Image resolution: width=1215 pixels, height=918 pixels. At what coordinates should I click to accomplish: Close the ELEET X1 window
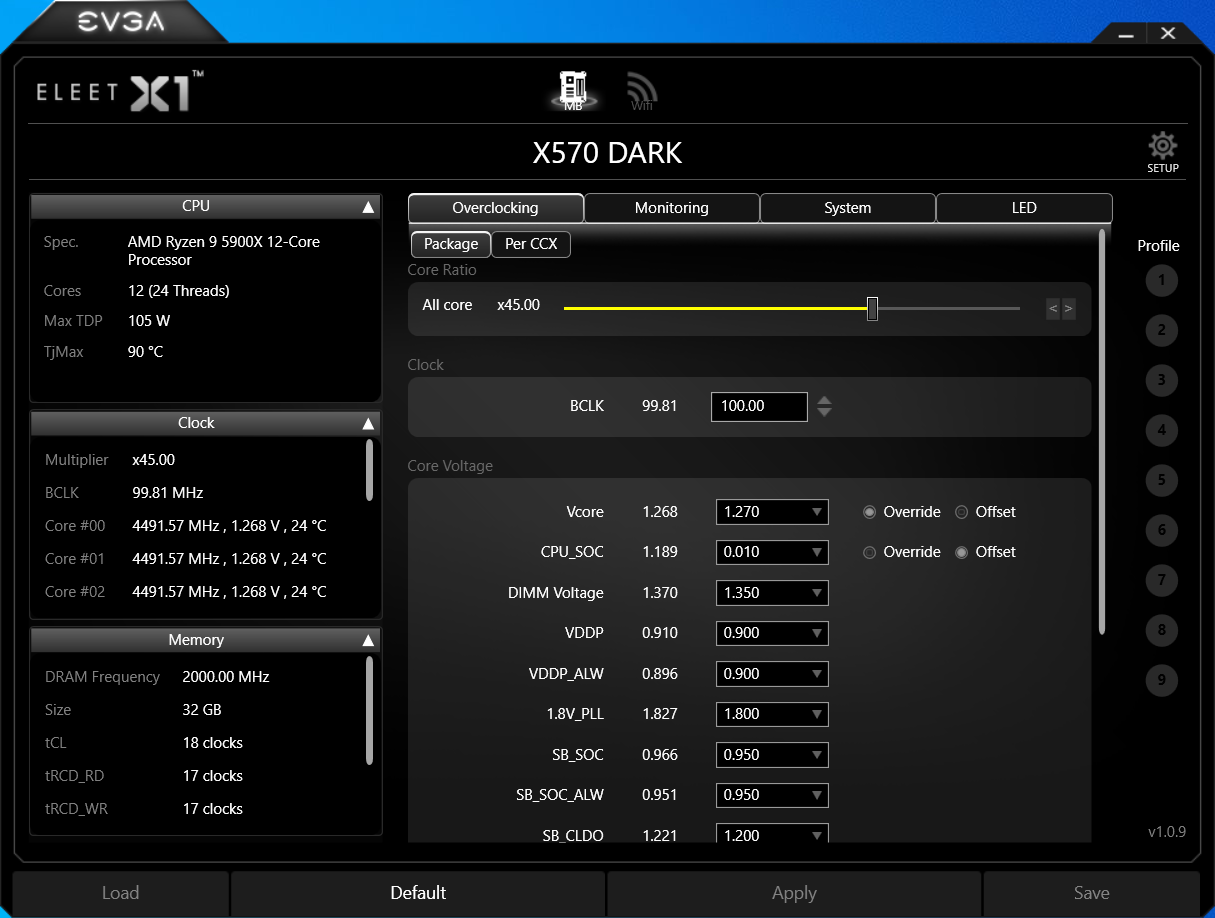(x=1168, y=33)
